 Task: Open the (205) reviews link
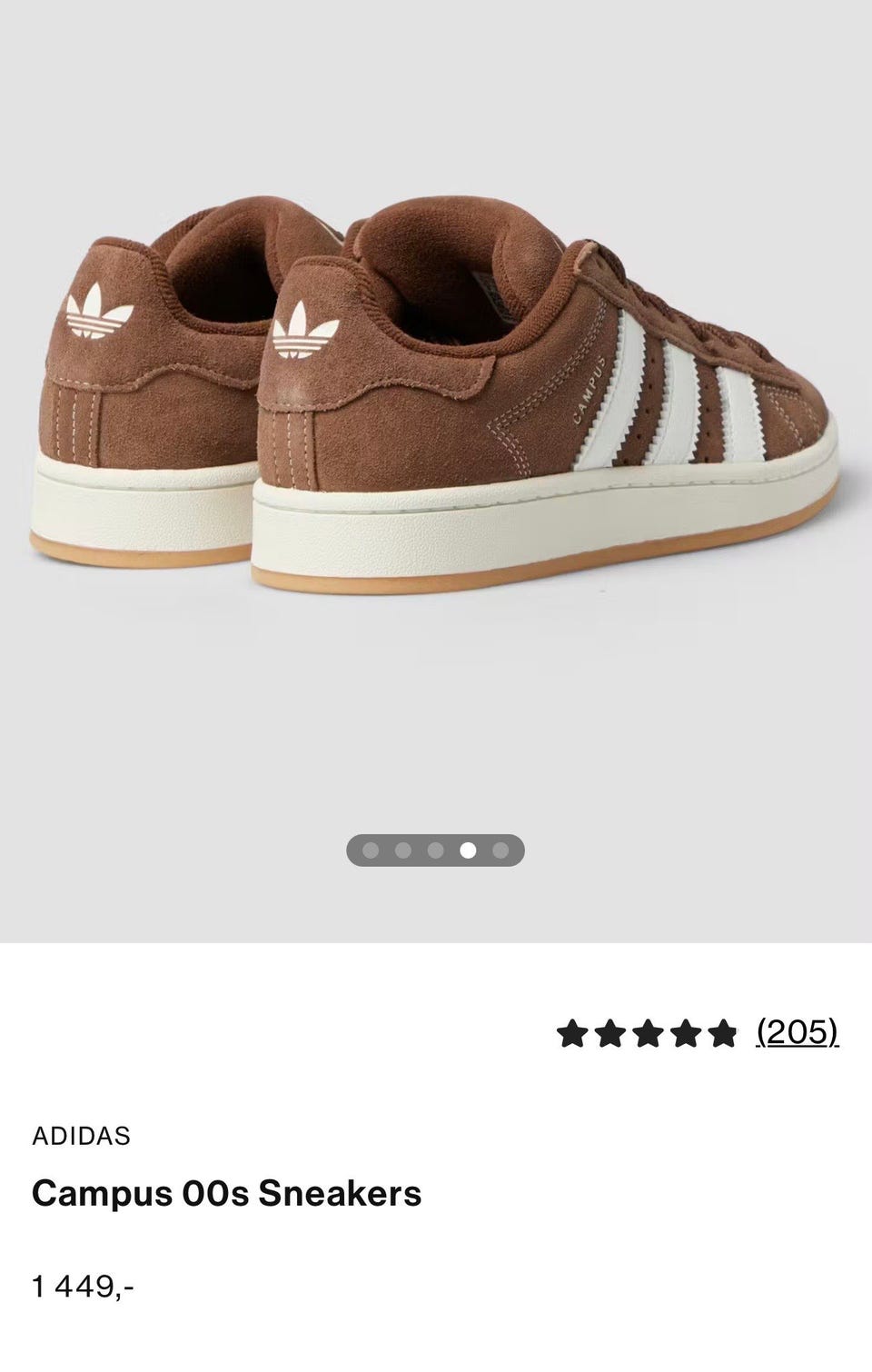(798, 1032)
